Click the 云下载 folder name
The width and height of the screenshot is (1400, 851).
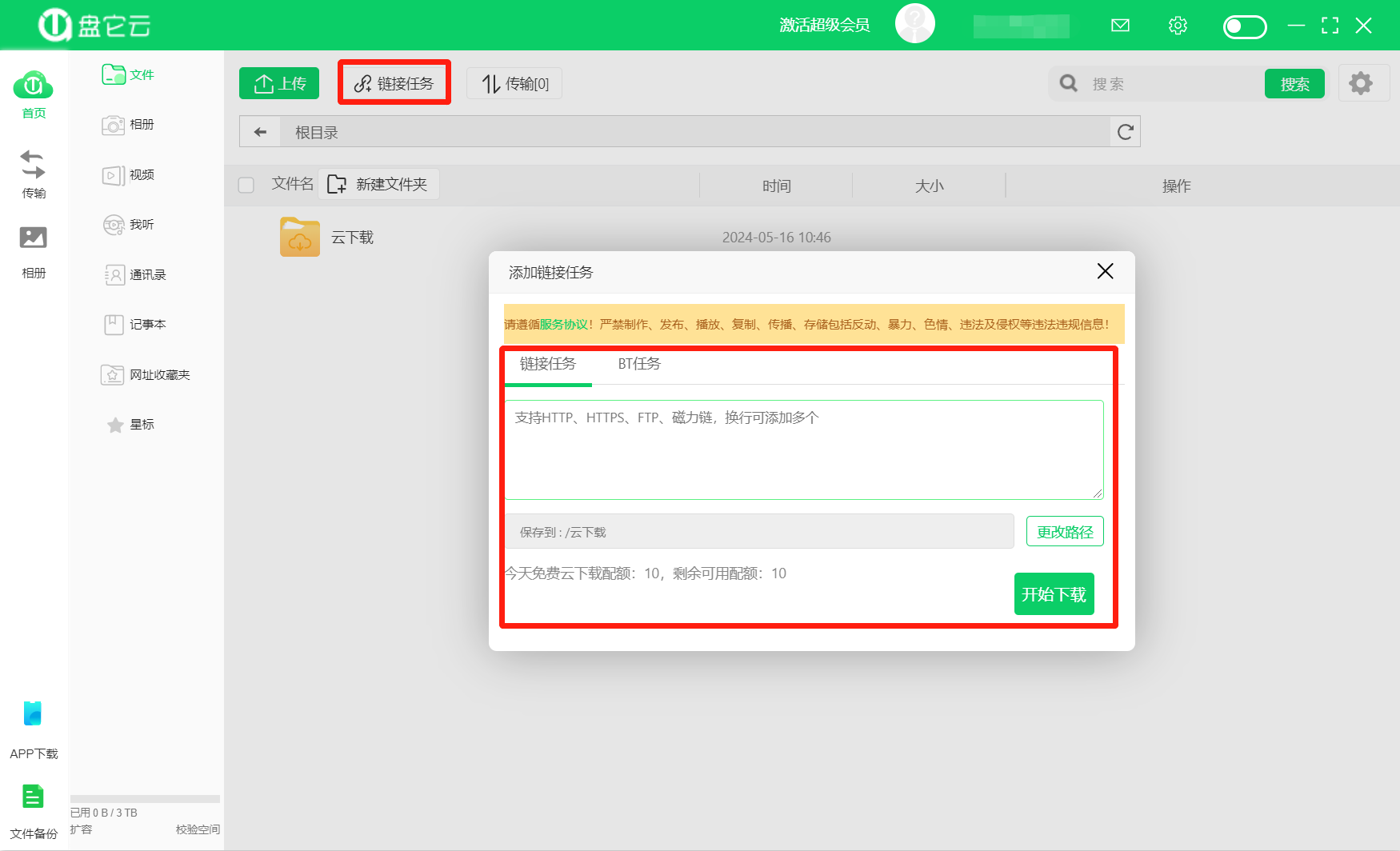[x=352, y=238]
